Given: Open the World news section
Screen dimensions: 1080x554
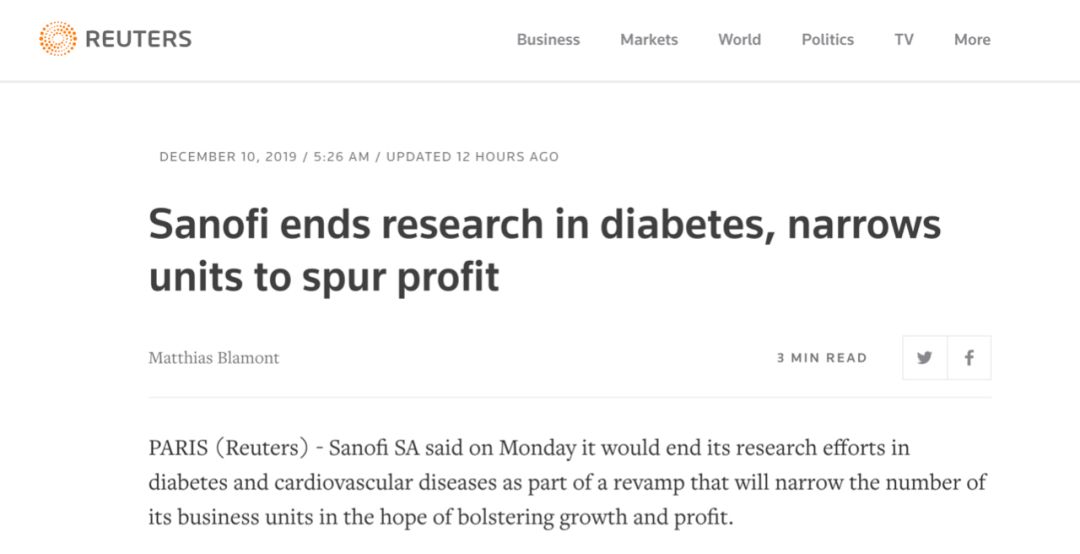Looking at the screenshot, I should click(740, 40).
